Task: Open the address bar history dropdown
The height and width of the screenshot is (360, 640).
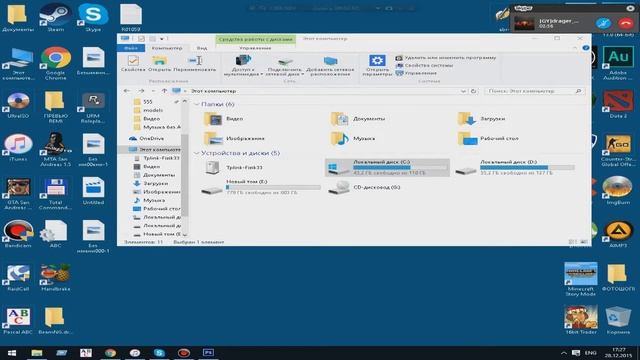Action: (x=463, y=91)
